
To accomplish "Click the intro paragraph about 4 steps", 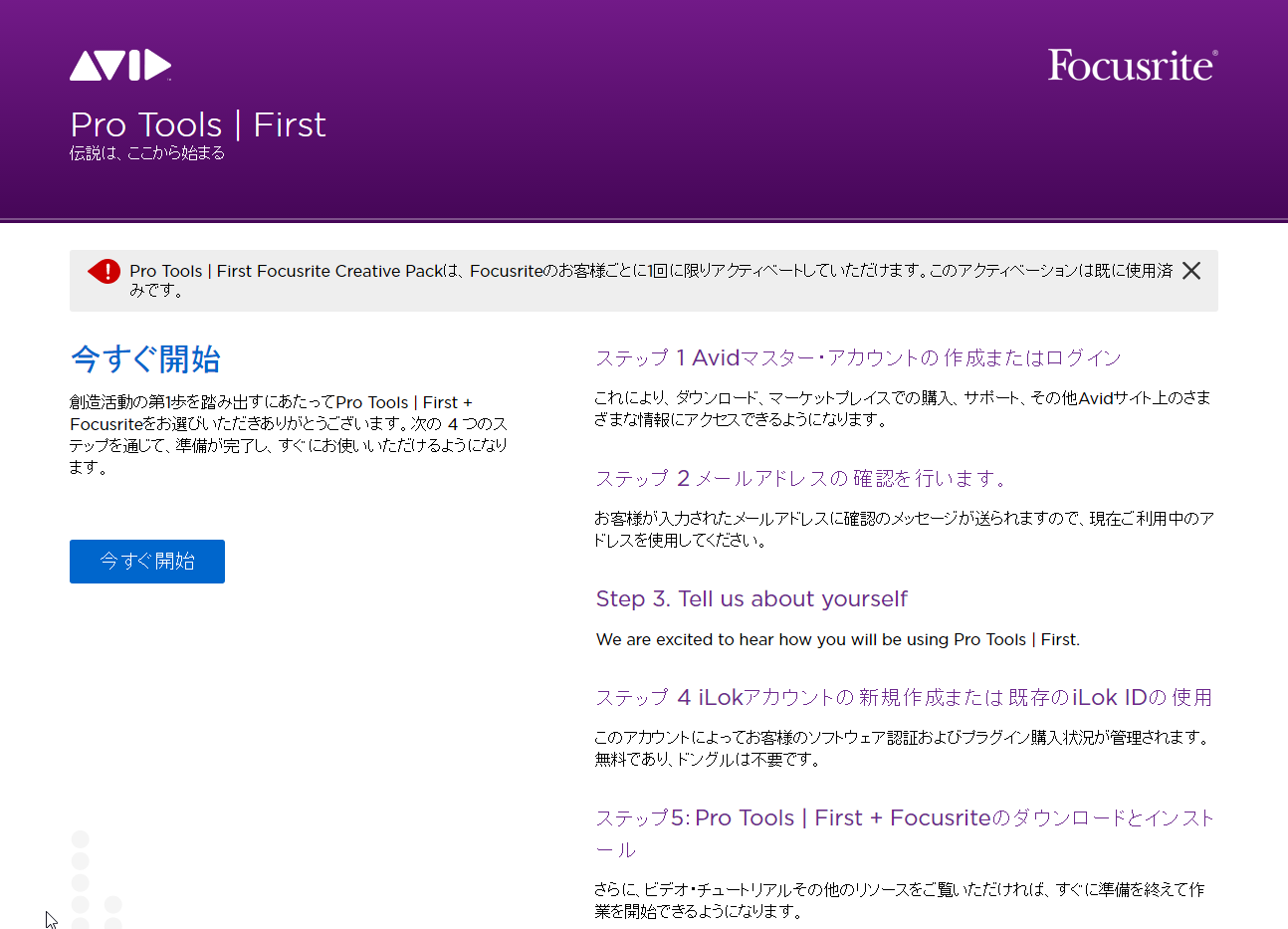I will 289,434.
